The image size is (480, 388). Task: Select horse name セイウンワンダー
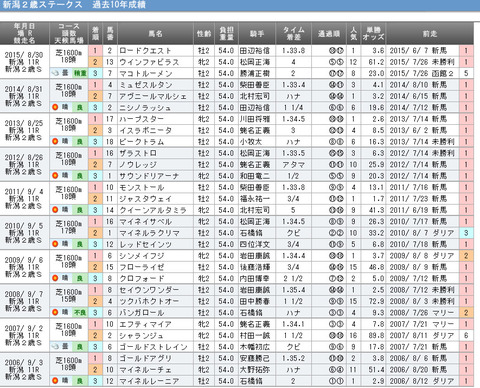coord(149,290)
